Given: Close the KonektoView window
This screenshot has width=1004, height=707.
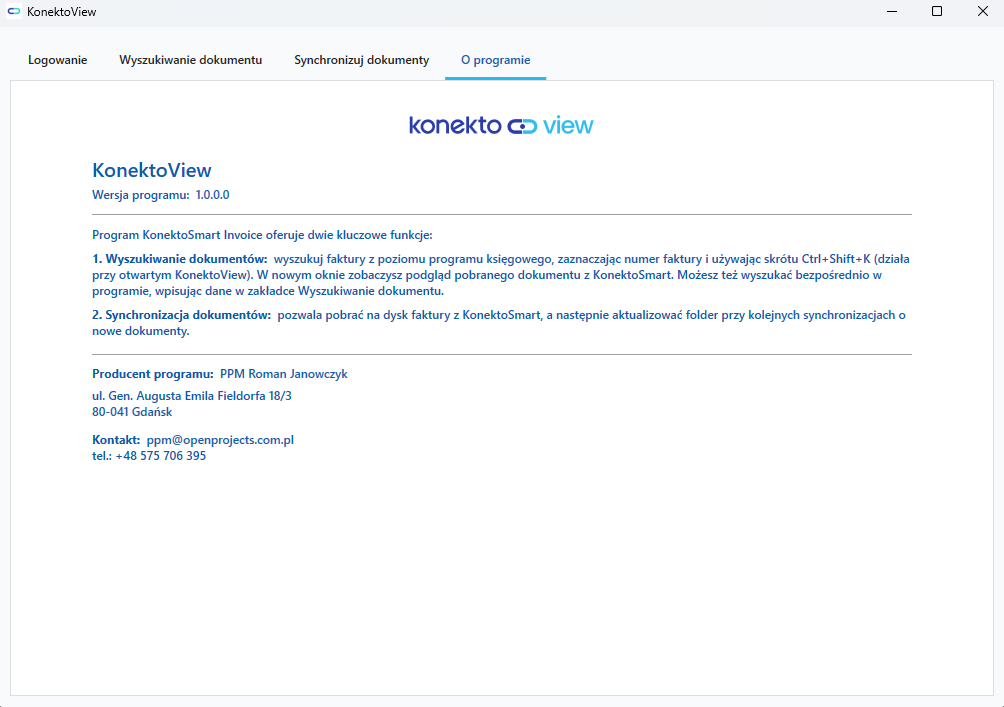Looking at the screenshot, I should tap(982, 12).
